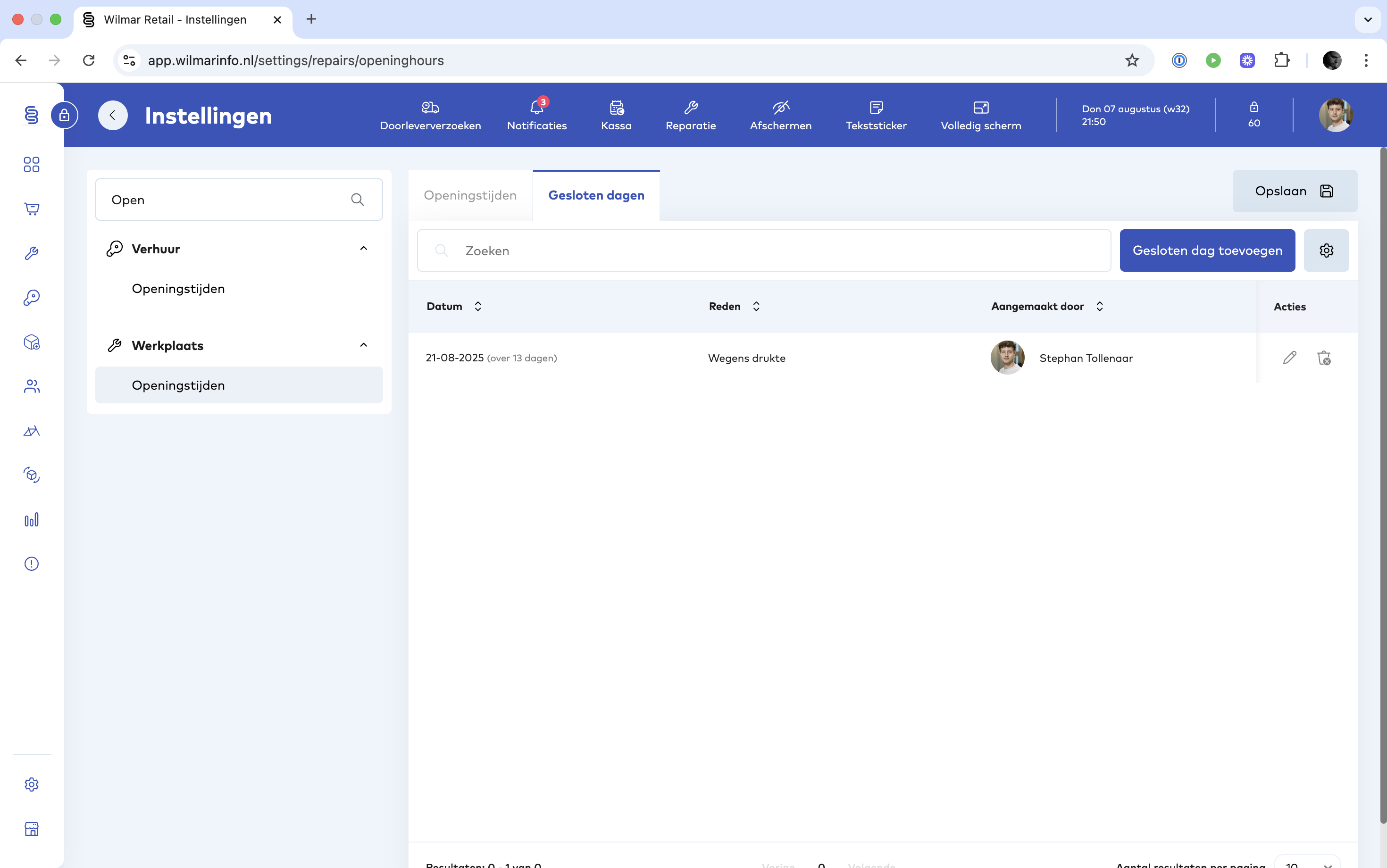The image size is (1387, 868).
Task: Go back using the Instellingen back arrow
Action: pyautogui.click(x=113, y=116)
